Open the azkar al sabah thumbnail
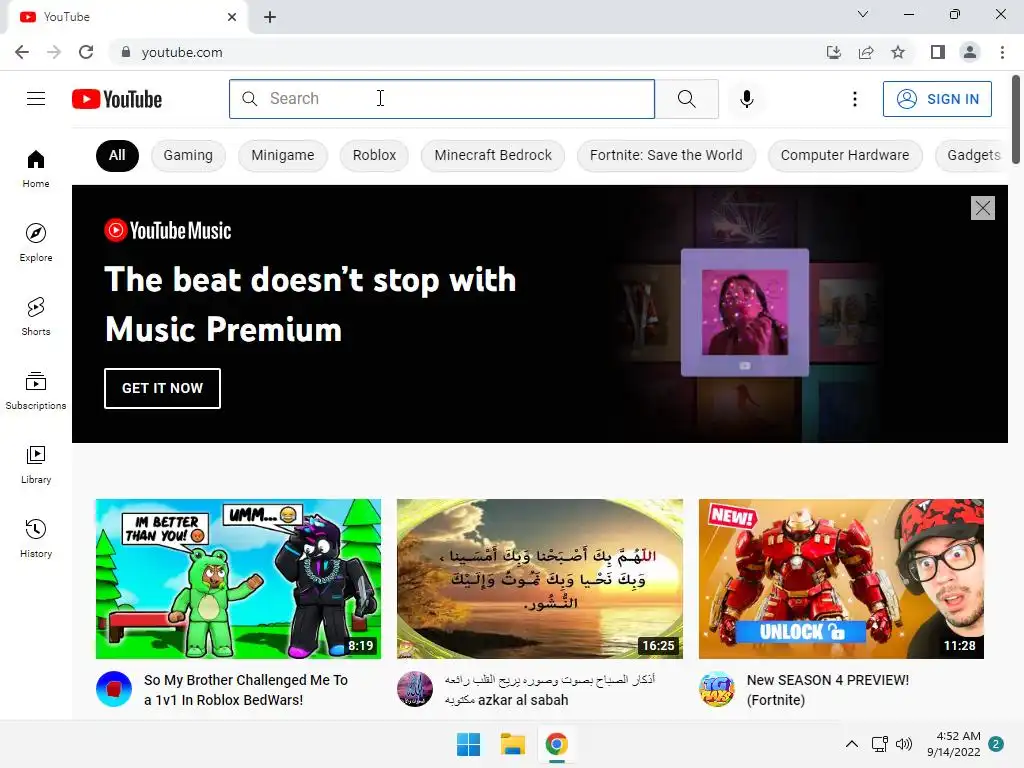Image resolution: width=1024 pixels, height=768 pixels. (539, 579)
